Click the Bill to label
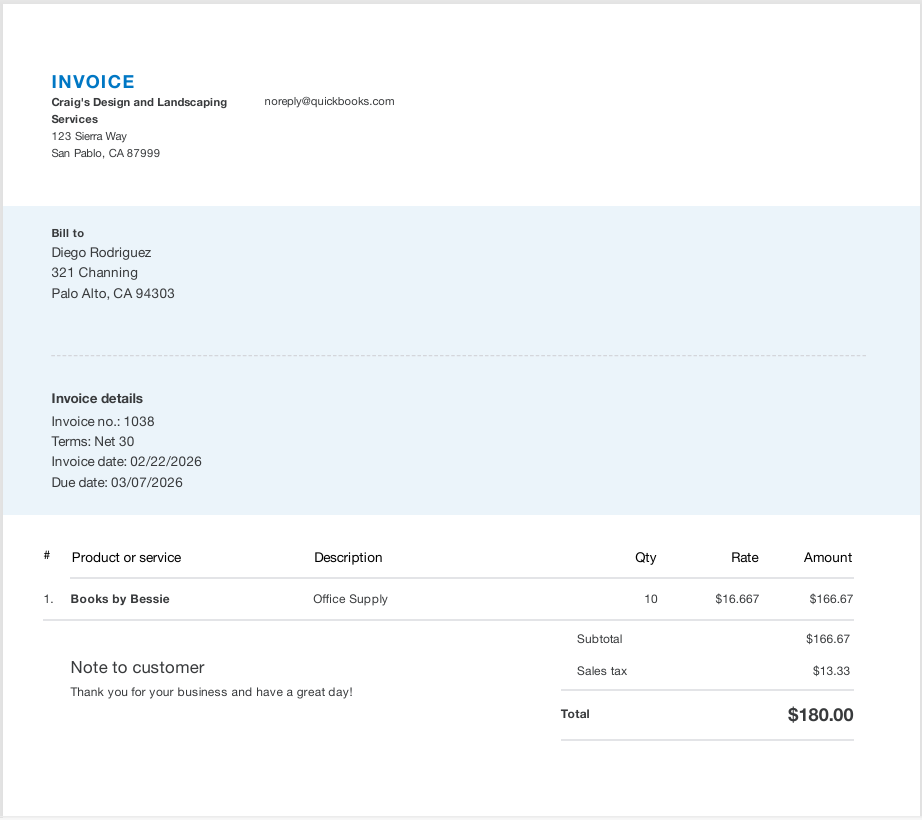 click(68, 233)
